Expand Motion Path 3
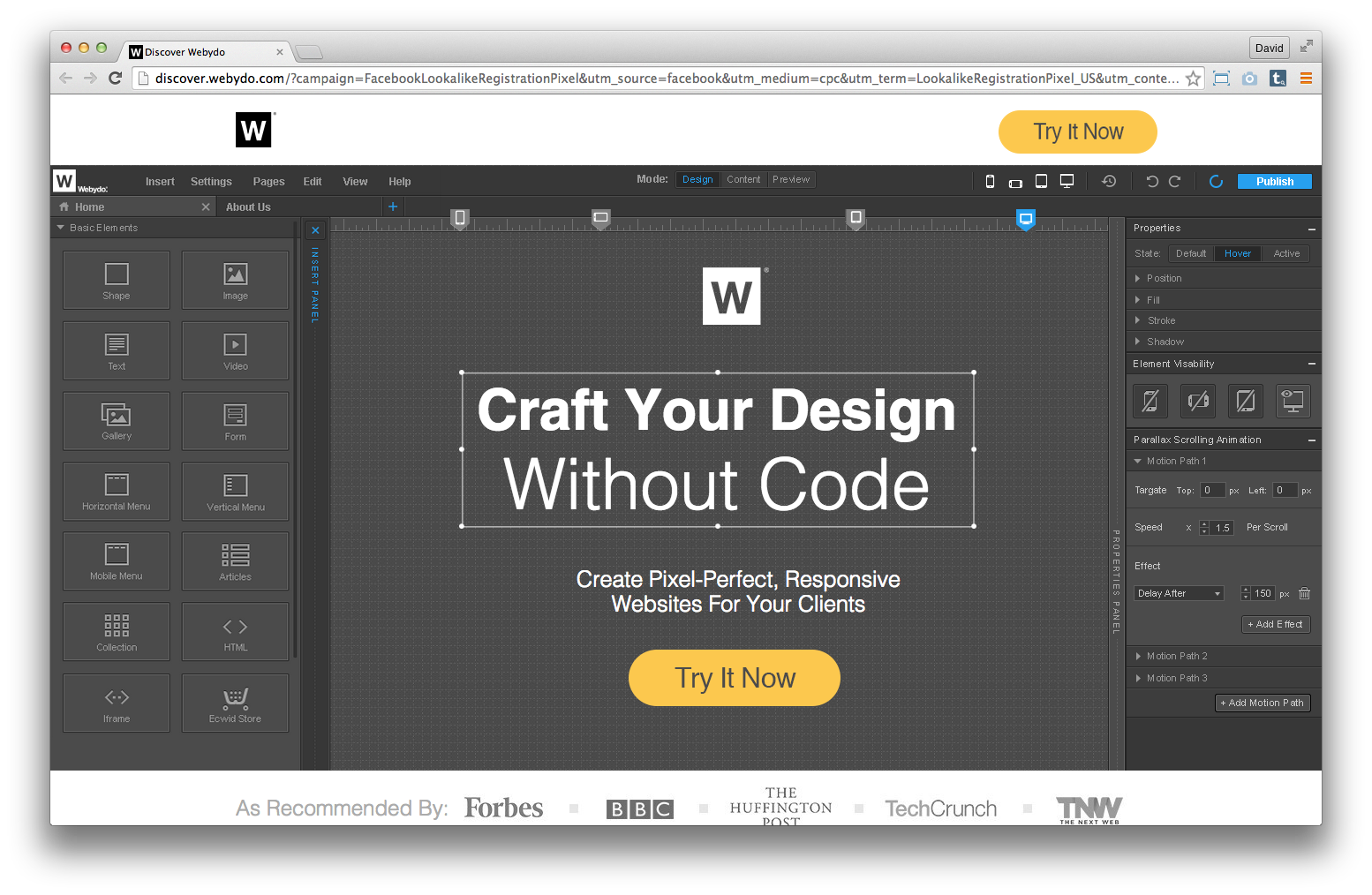The width and height of the screenshot is (1372, 895). tap(1224, 678)
